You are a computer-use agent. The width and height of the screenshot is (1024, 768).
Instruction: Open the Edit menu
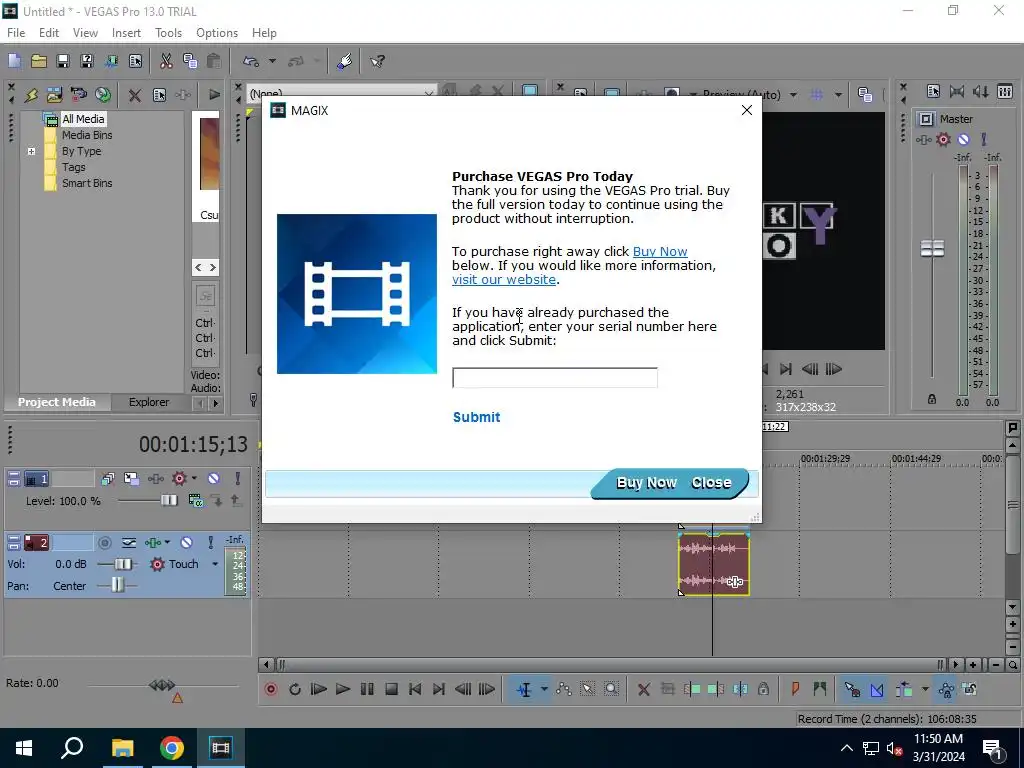(48, 33)
